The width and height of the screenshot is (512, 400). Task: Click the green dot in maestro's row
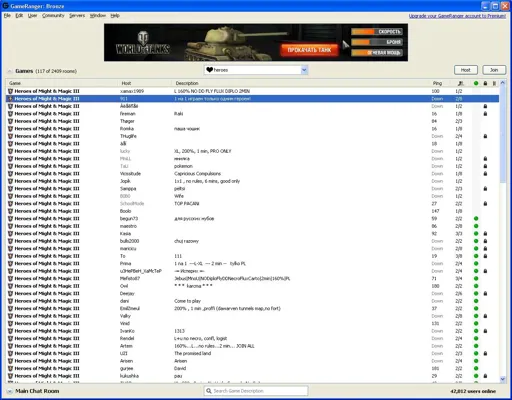(476, 226)
